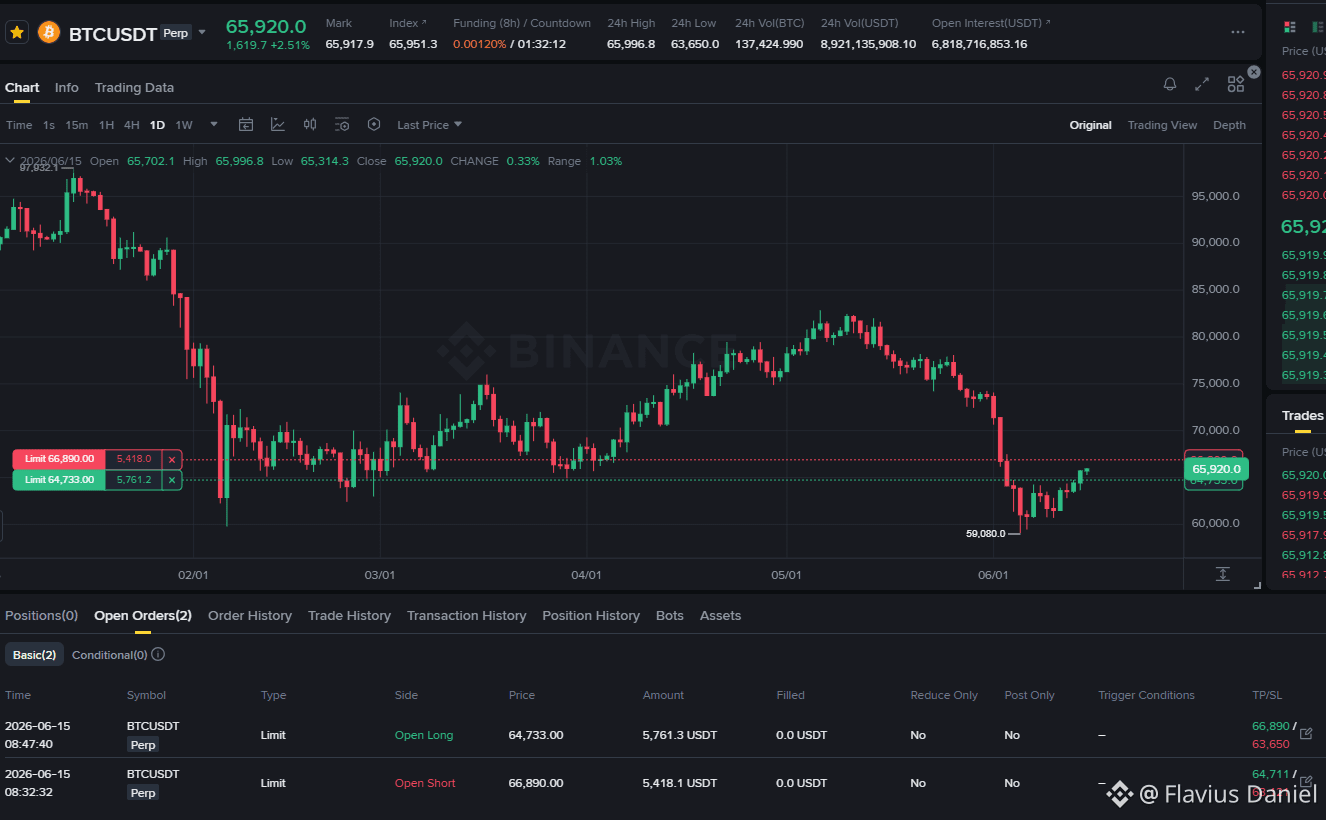Select the 4H chart interval
Image resolution: width=1326 pixels, height=820 pixels.
pos(132,125)
